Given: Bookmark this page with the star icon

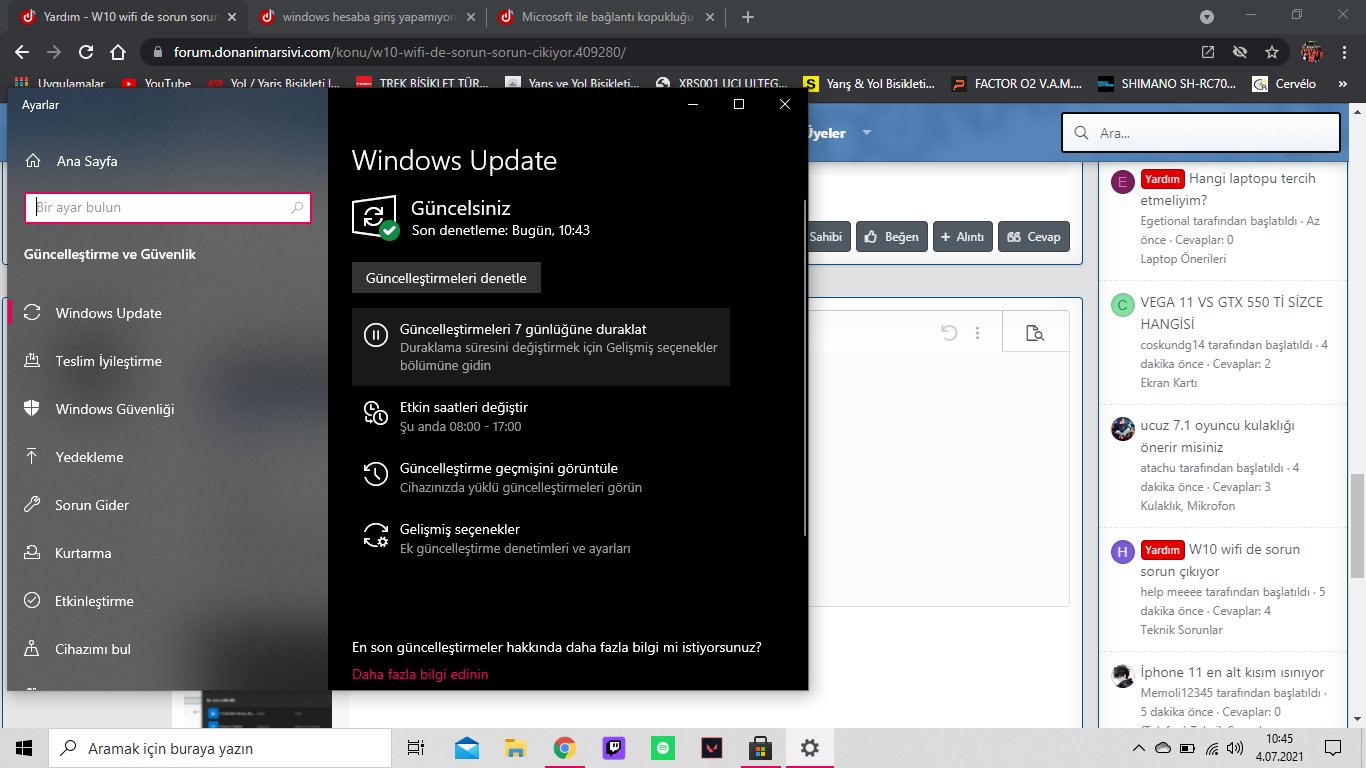Looking at the screenshot, I should (1272, 52).
